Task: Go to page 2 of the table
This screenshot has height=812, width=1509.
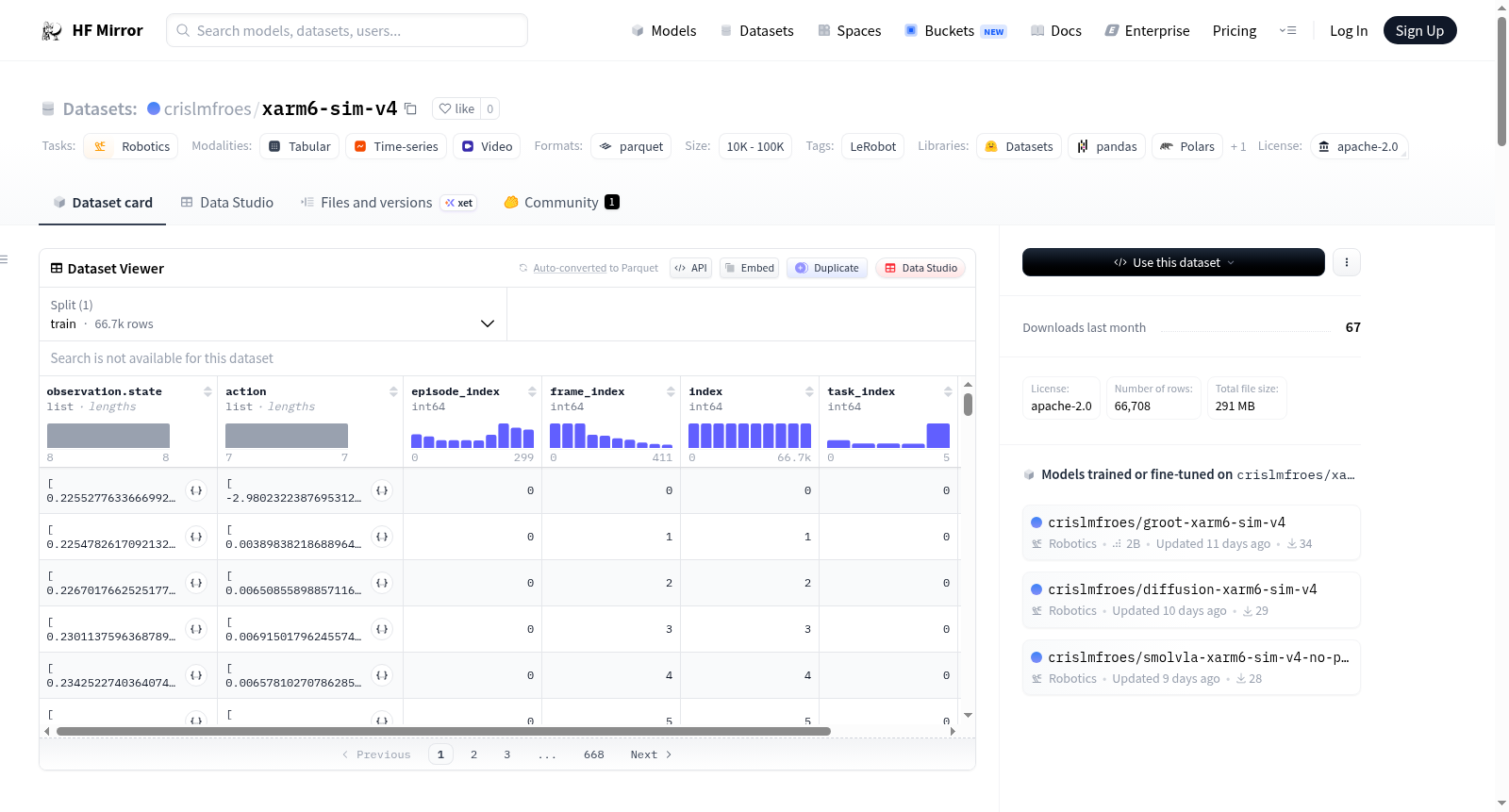Action: 473,754
